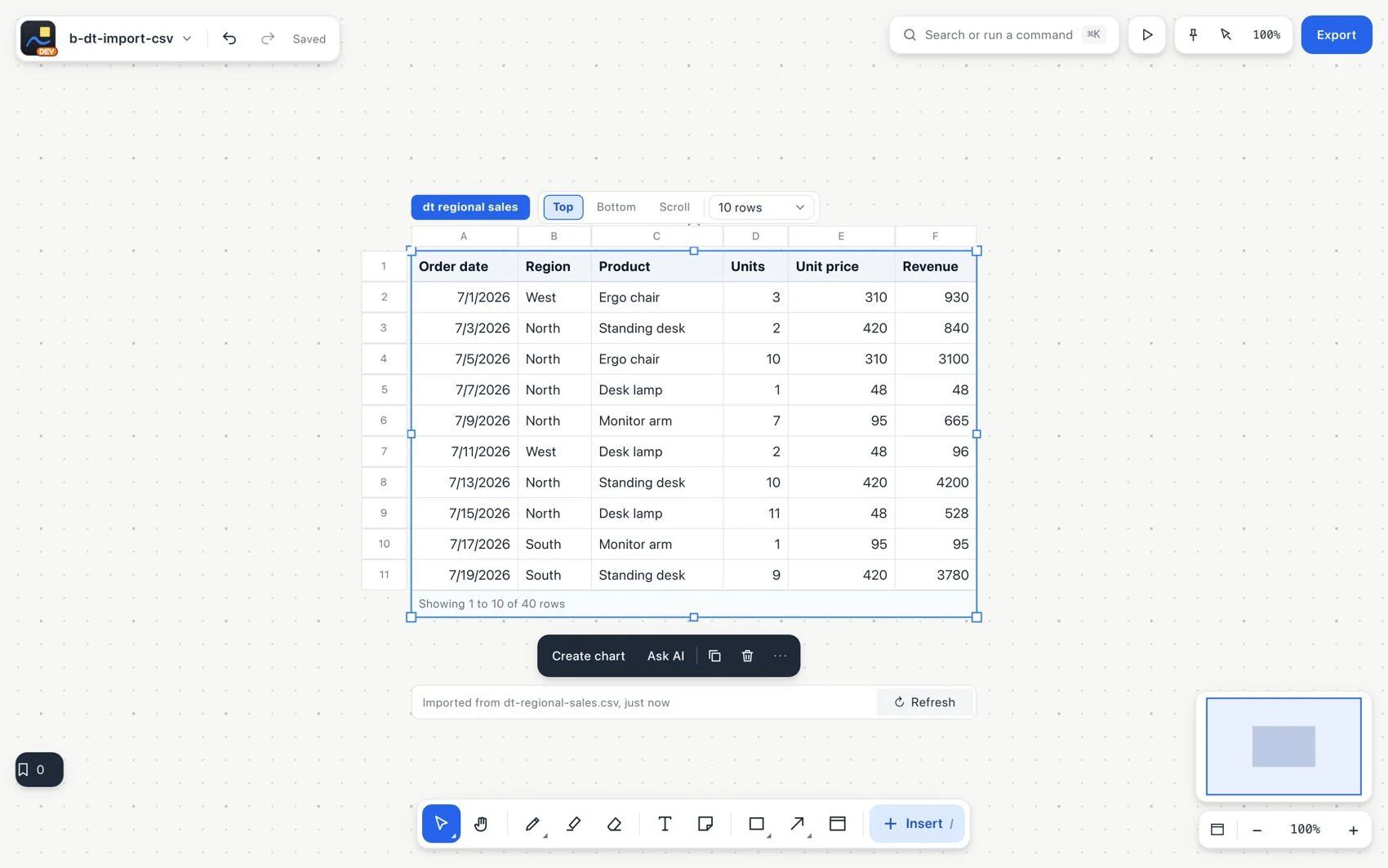Redo the last action

(267, 38)
